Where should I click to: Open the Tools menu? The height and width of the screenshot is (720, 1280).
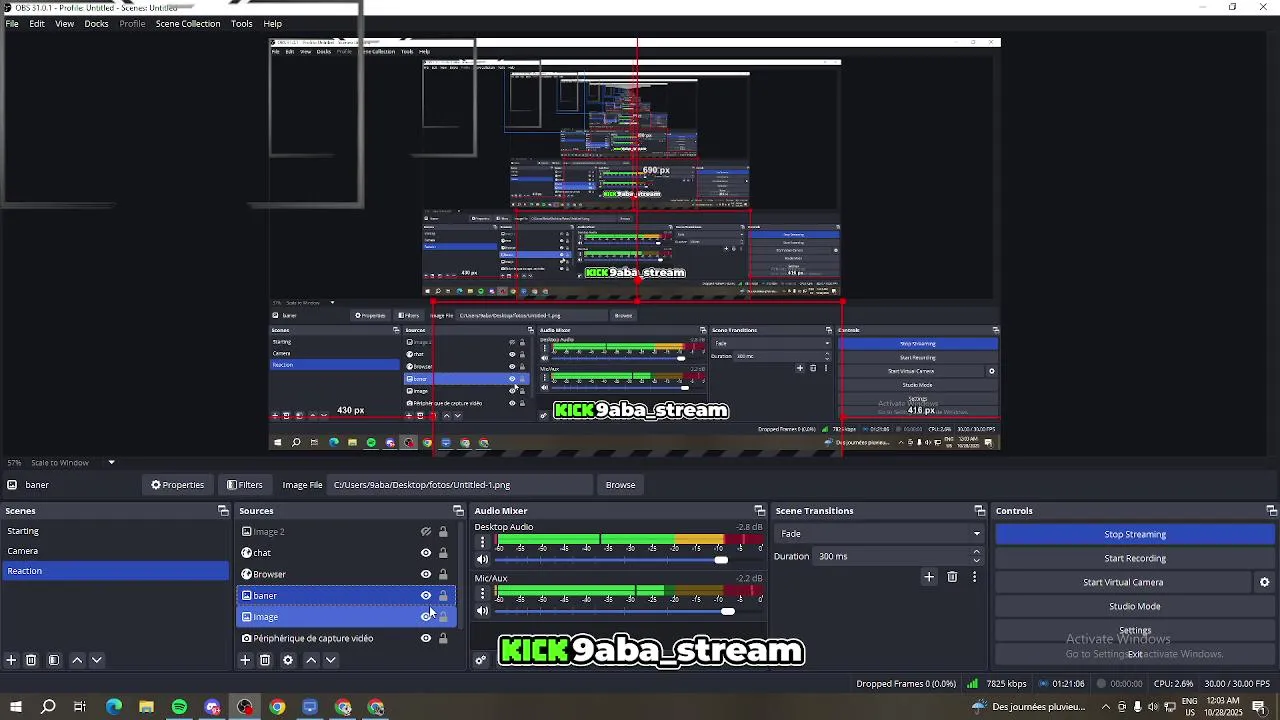242,23
